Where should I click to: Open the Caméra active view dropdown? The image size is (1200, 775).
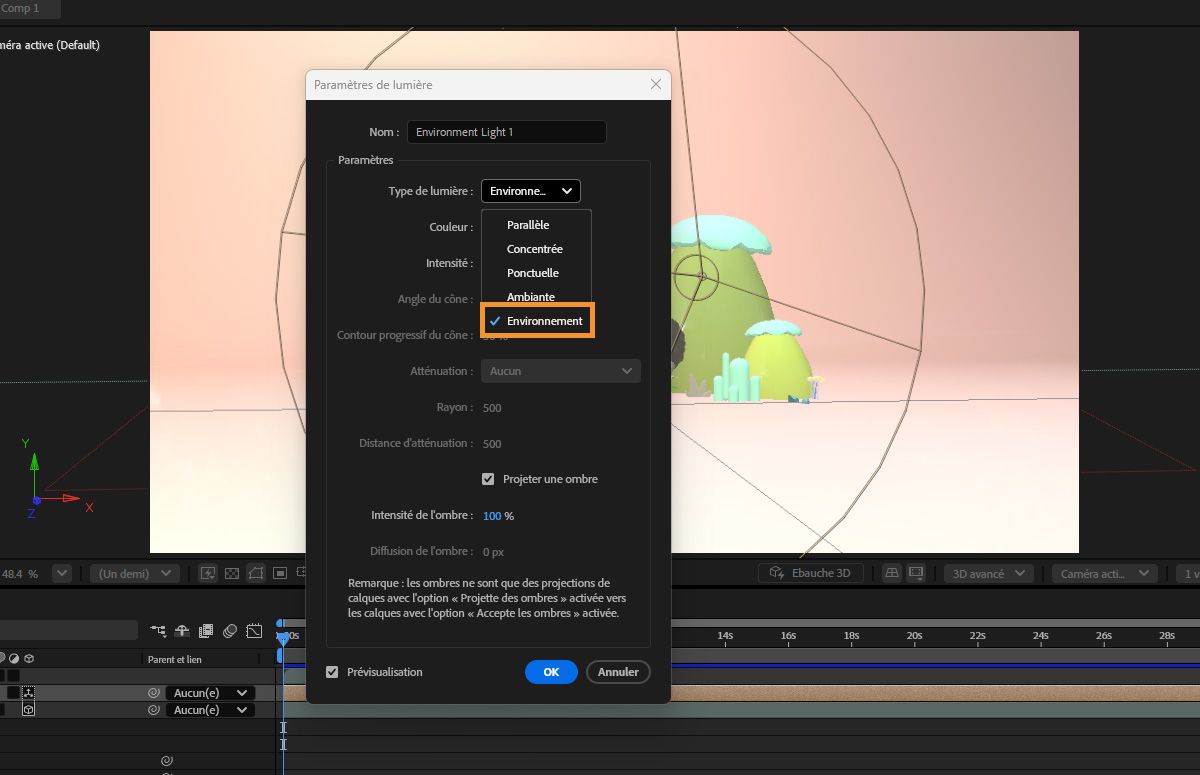click(x=1104, y=573)
